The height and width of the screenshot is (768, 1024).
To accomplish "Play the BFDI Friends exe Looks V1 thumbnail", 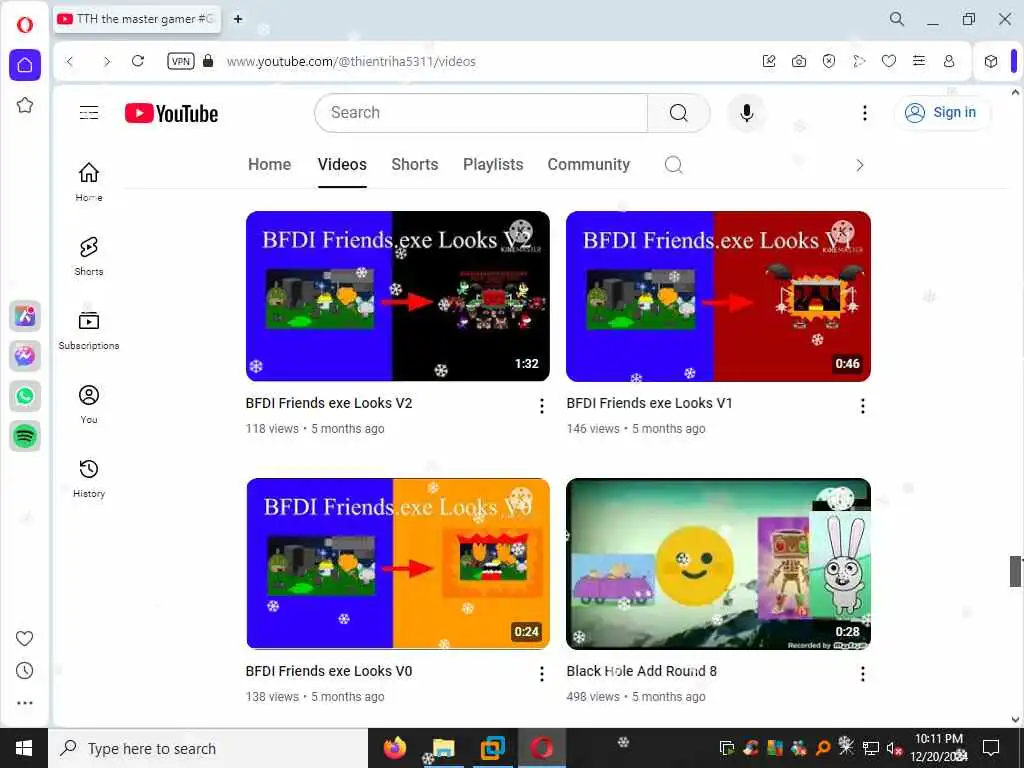I will 718,296.
